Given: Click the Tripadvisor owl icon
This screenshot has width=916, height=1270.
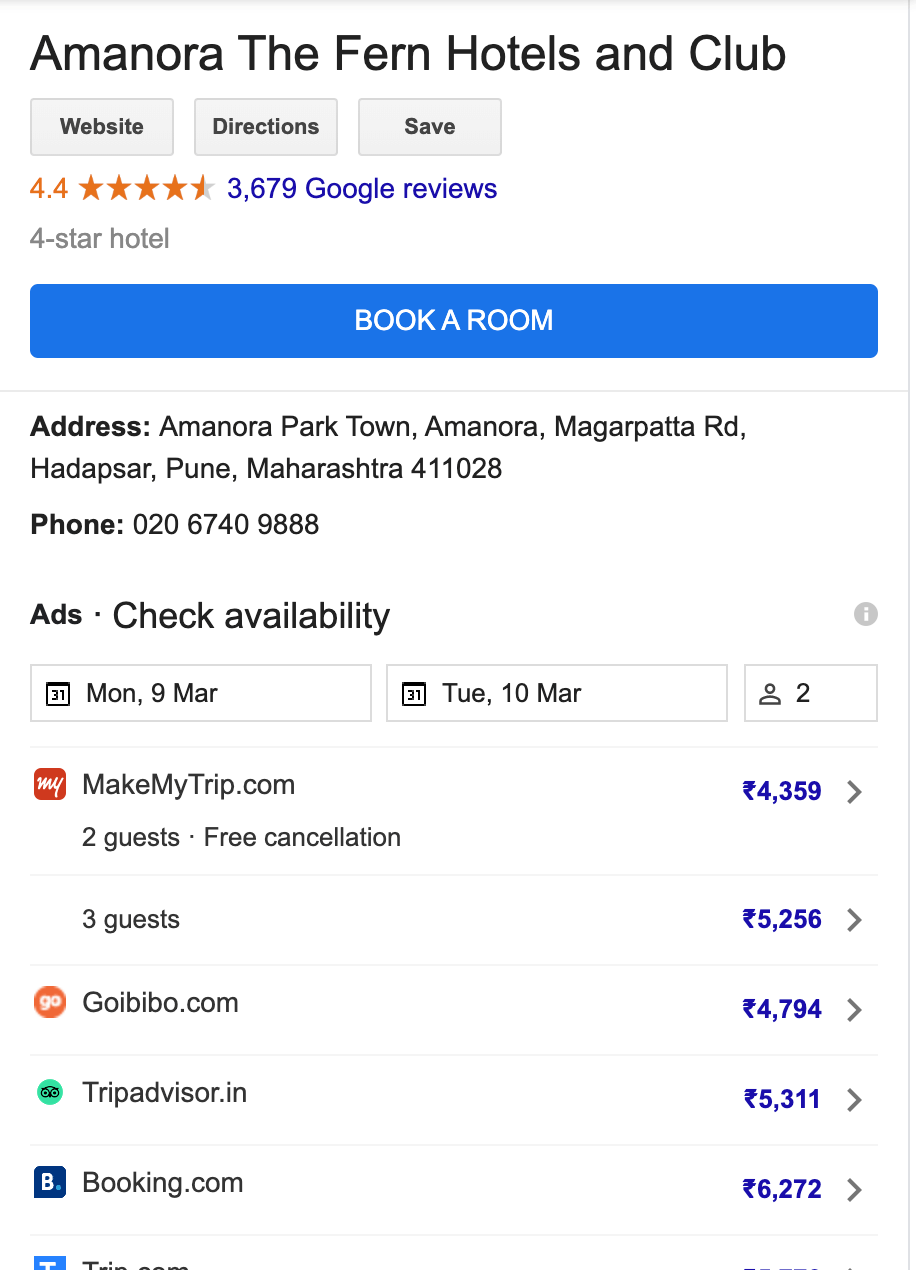Looking at the screenshot, I should pos(50,1092).
